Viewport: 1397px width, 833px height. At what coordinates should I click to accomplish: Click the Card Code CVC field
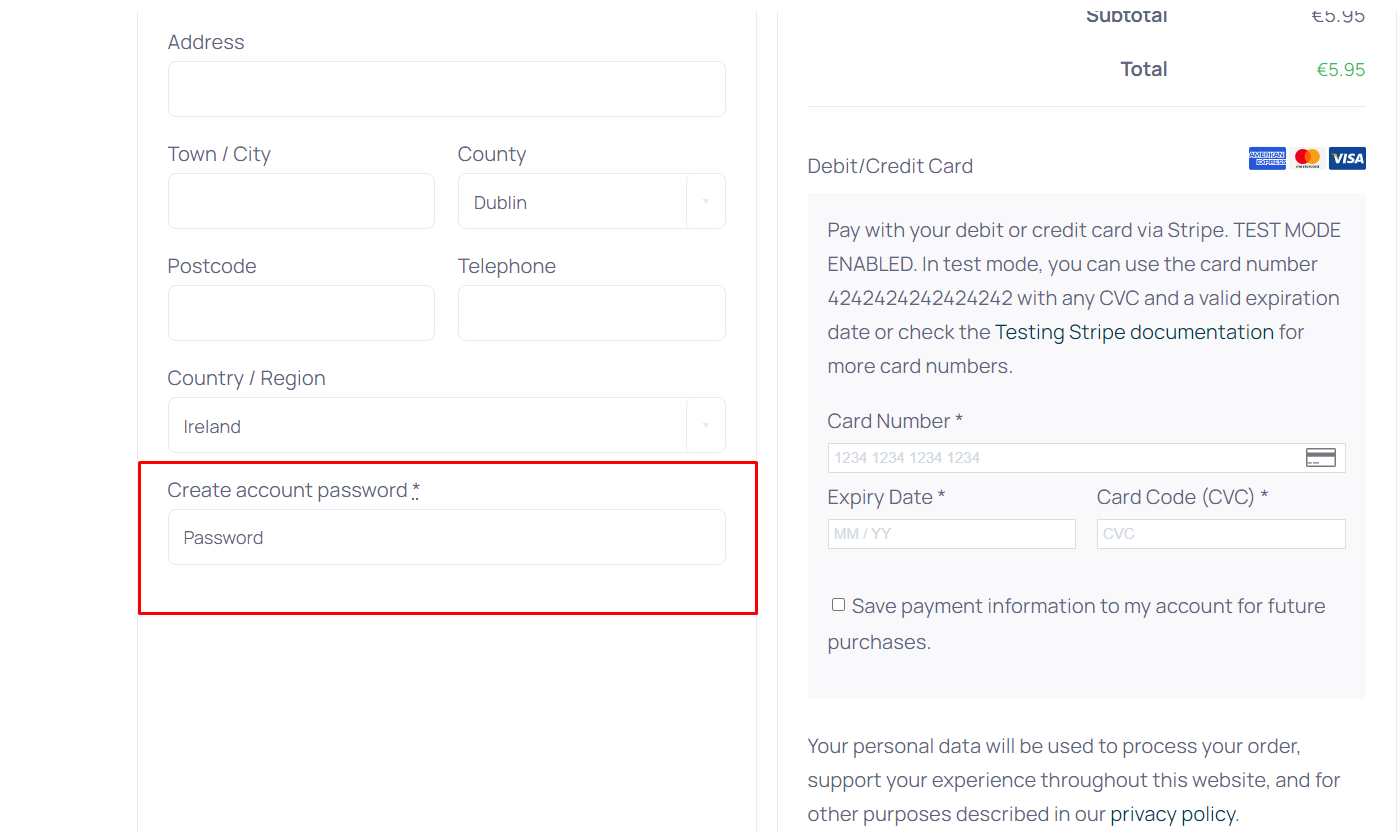click(x=1220, y=534)
